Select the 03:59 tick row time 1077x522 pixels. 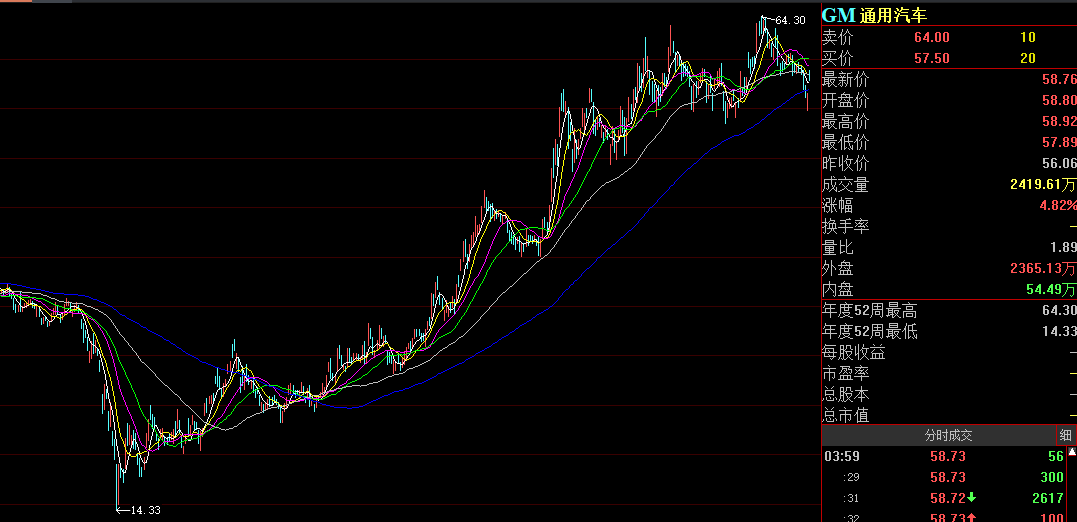[x=841, y=456]
